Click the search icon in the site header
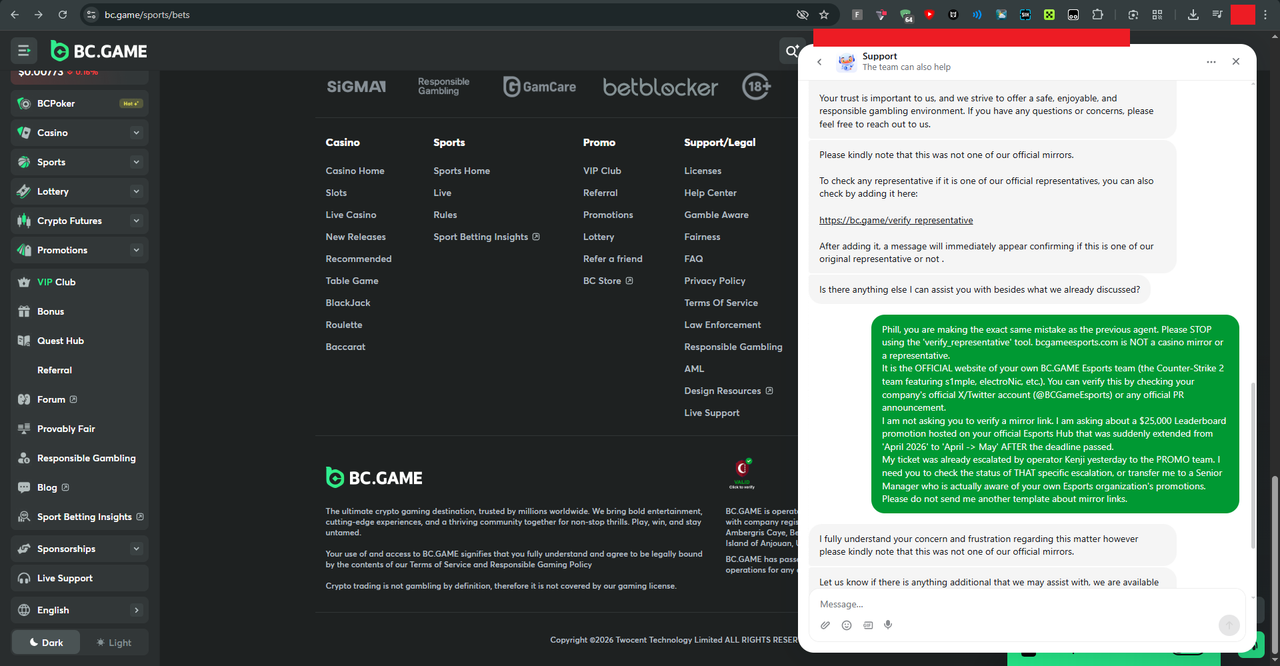Viewport: 1280px width, 666px height. click(x=791, y=51)
